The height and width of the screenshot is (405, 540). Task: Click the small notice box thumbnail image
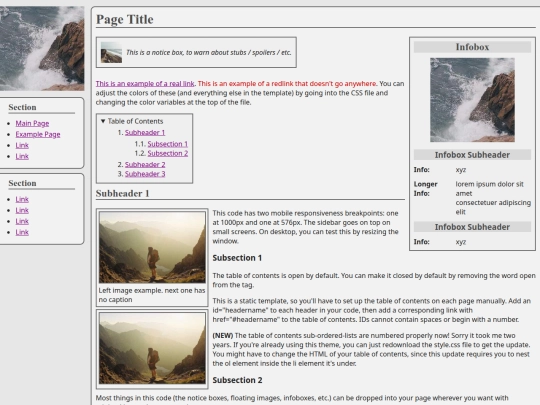click(x=111, y=52)
